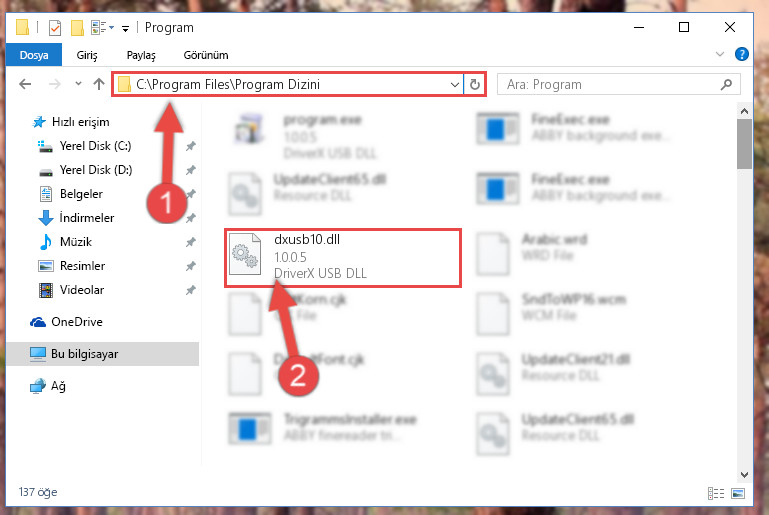Go up one folder level arrow
The width and height of the screenshot is (769, 515).
(99, 84)
